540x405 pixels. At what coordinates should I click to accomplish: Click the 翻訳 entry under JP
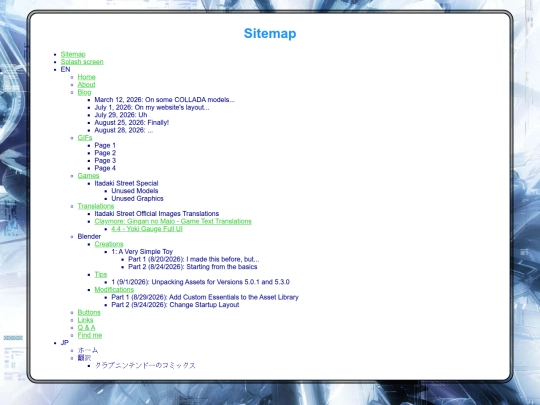pyautogui.click(x=84, y=358)
